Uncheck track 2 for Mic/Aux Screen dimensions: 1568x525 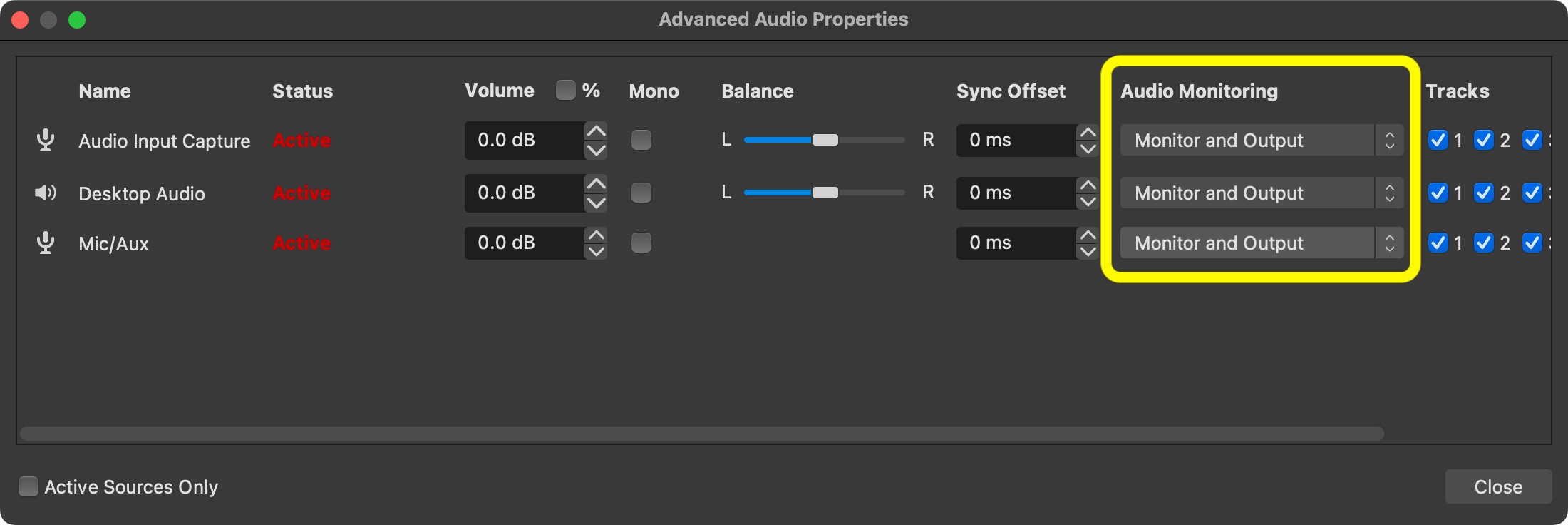[x=1484, y=243]
